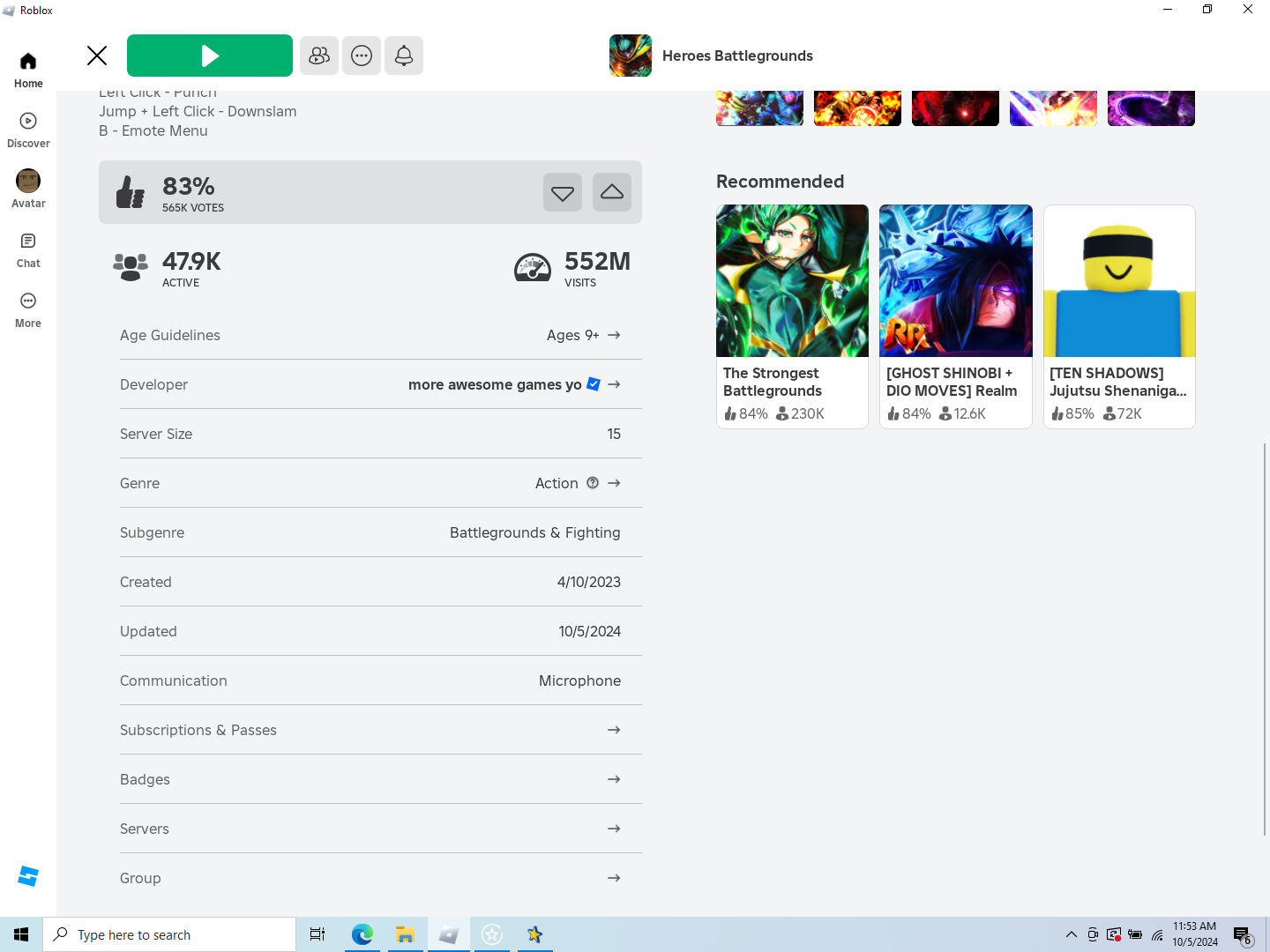Open the Age Guidelines arrow
The image size is (1270, 952).
pos(614,335)
